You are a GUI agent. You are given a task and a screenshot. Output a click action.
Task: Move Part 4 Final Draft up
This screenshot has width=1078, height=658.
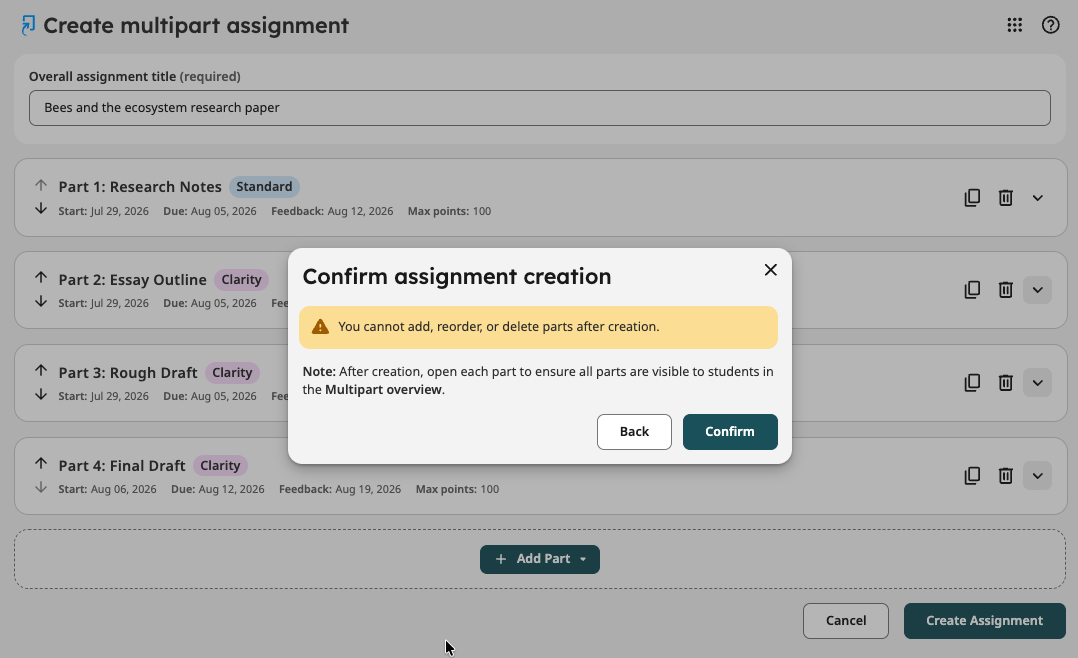pos(41,463)
